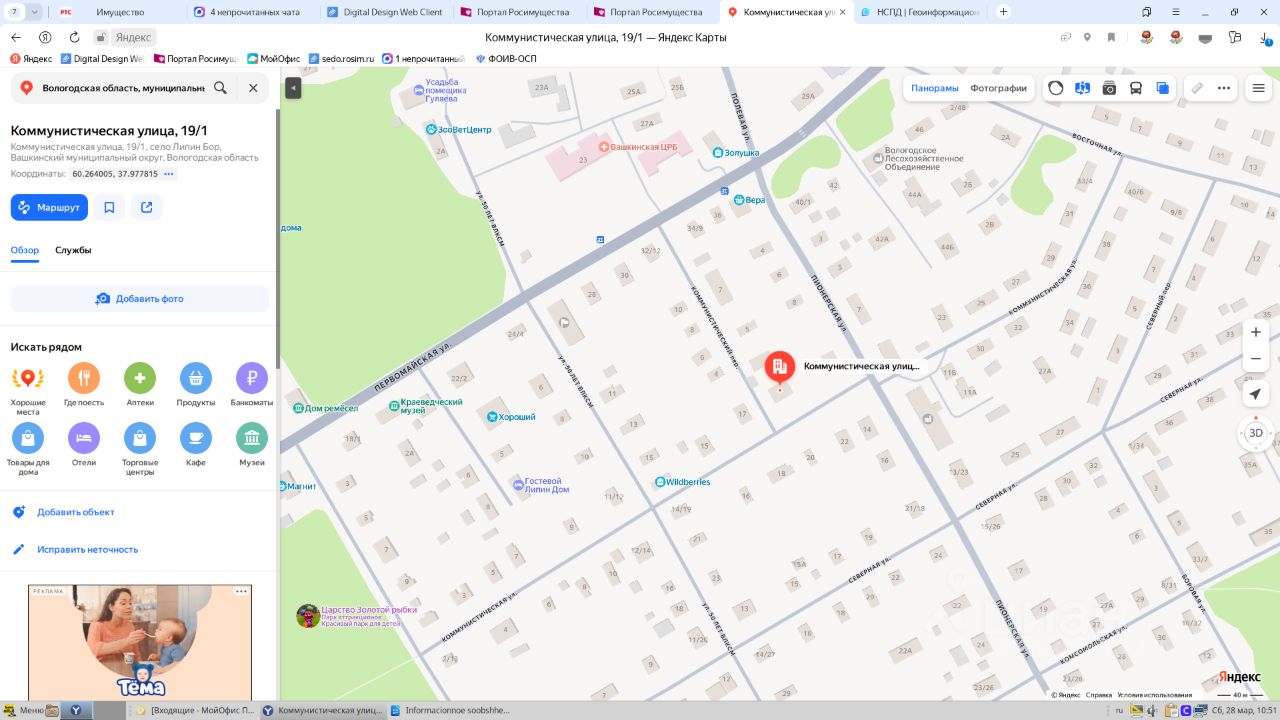Toggle 3D map view
The width and height of the screenshot is (1280, 720).
[1256, 433]
